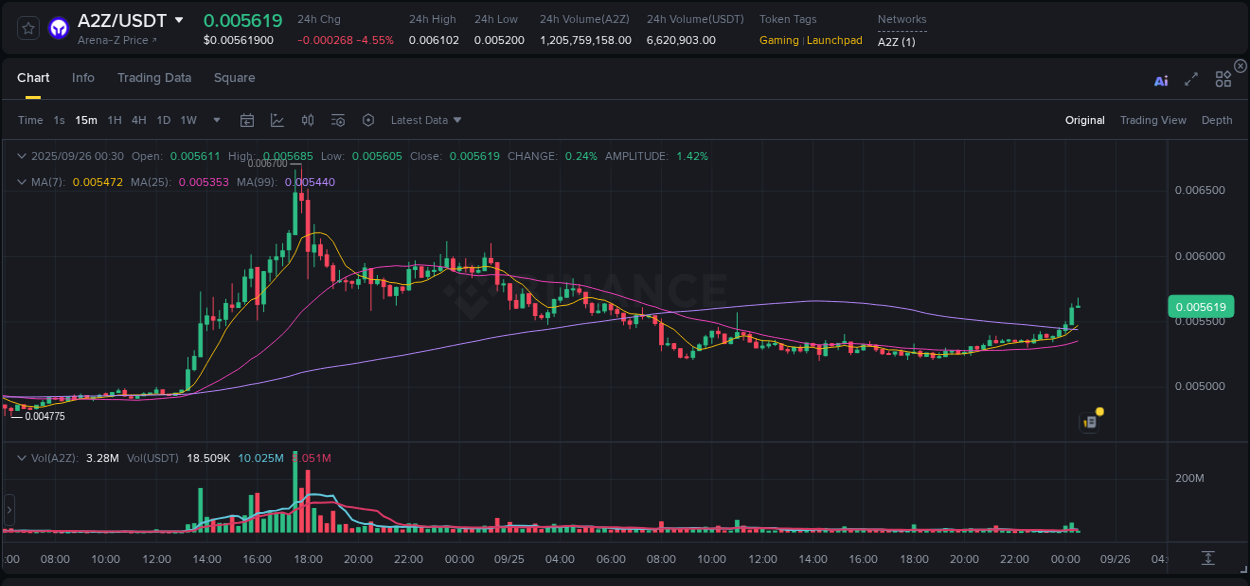Open the chart layout grid icon
This screenshot has width=1250, height=586.
point(1223,79)
